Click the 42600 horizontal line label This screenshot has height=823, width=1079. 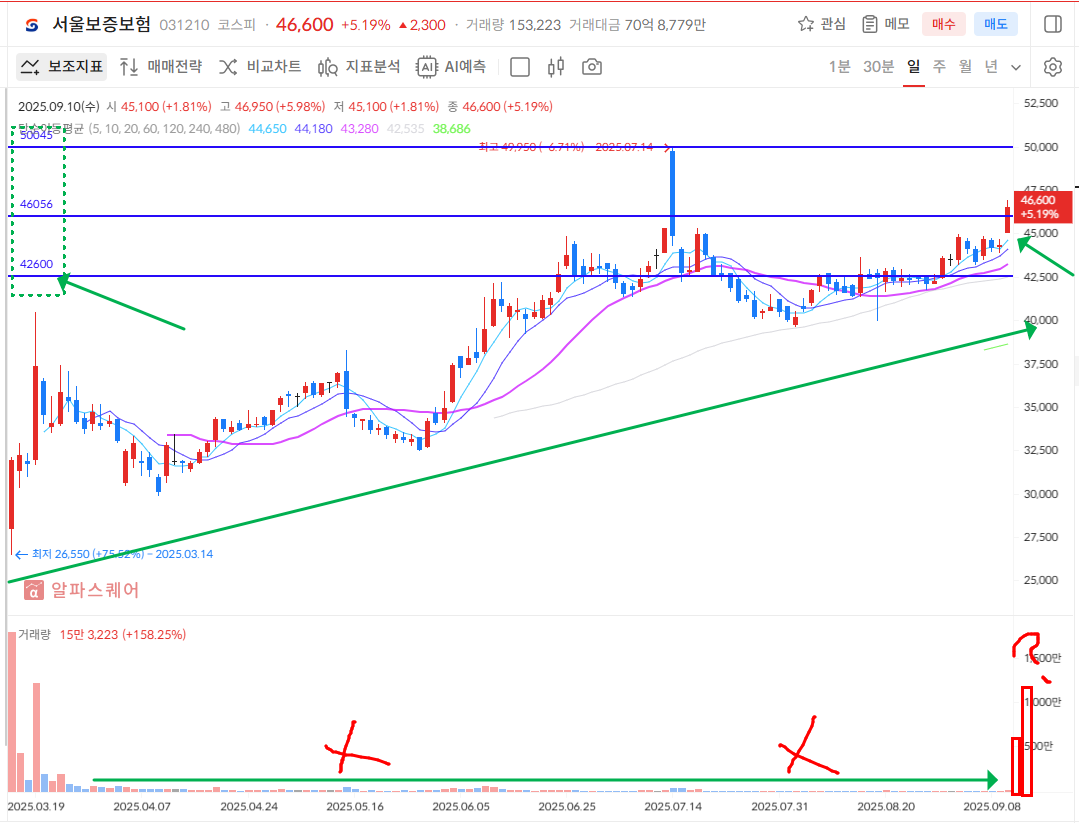(x=36, y=264)
